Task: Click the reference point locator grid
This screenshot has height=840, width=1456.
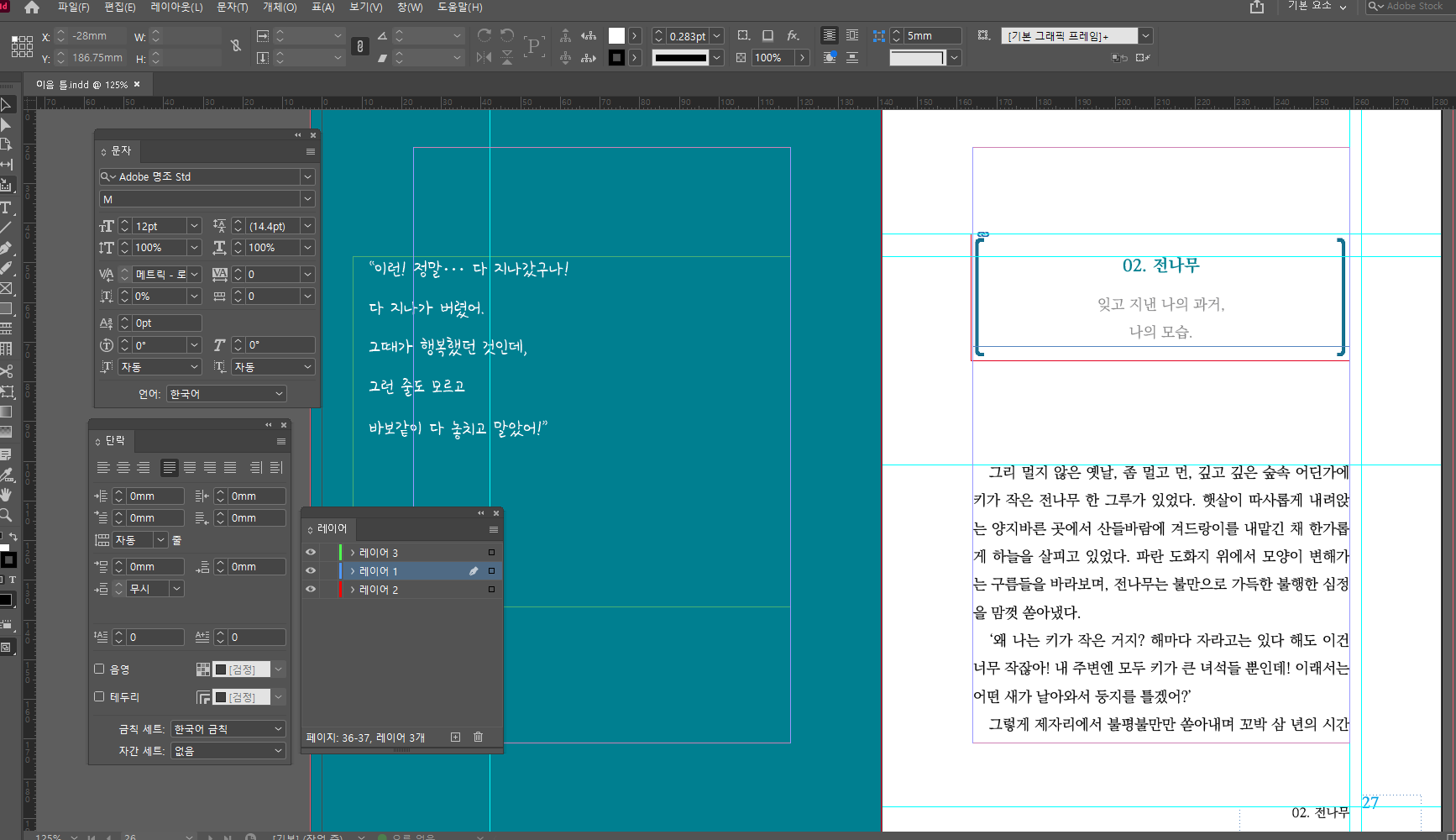Action: coord(23,46)
